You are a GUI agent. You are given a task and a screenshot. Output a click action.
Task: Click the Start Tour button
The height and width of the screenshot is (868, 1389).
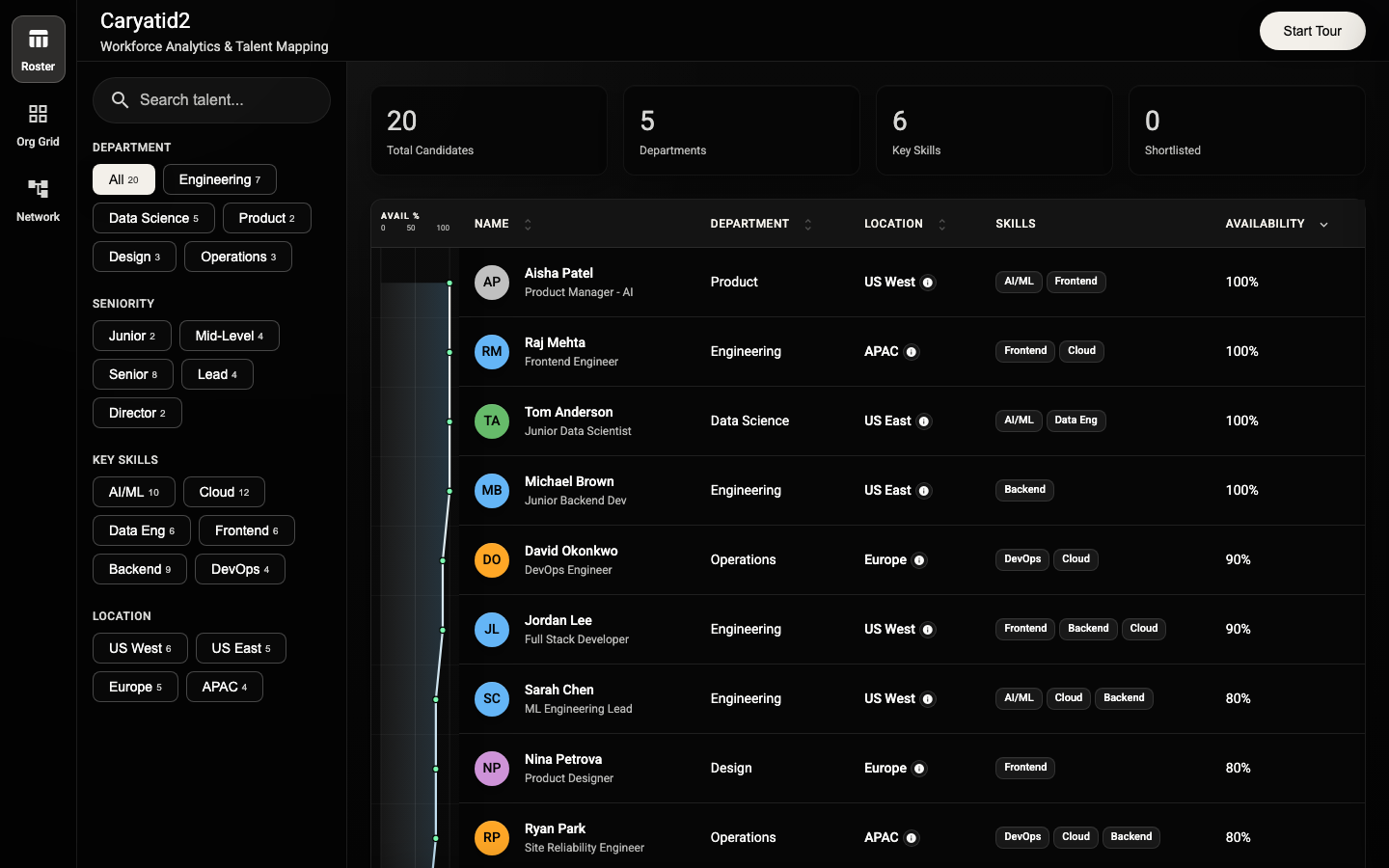(x=1313, y=31)
